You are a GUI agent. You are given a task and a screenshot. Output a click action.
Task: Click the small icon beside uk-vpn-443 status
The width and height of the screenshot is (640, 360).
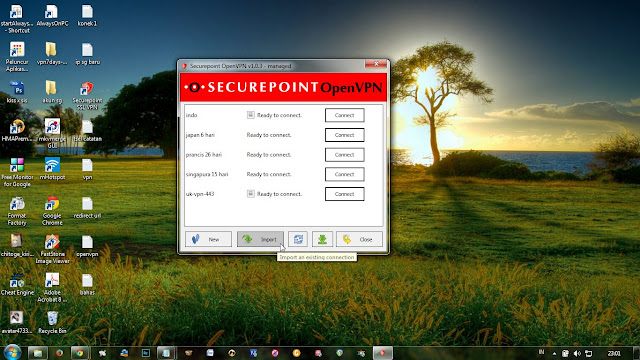coord(250,194)
